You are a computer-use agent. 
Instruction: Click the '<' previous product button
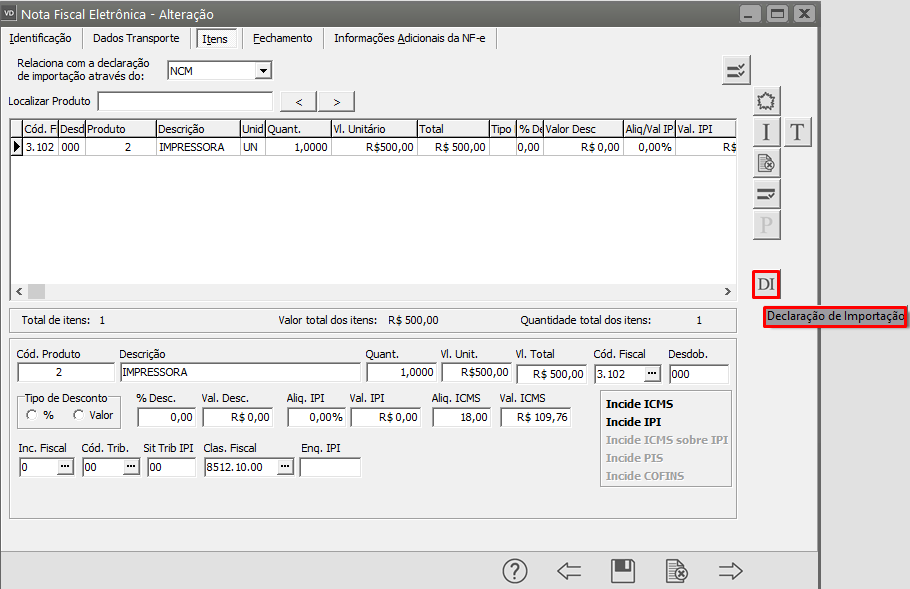point(299,101)
